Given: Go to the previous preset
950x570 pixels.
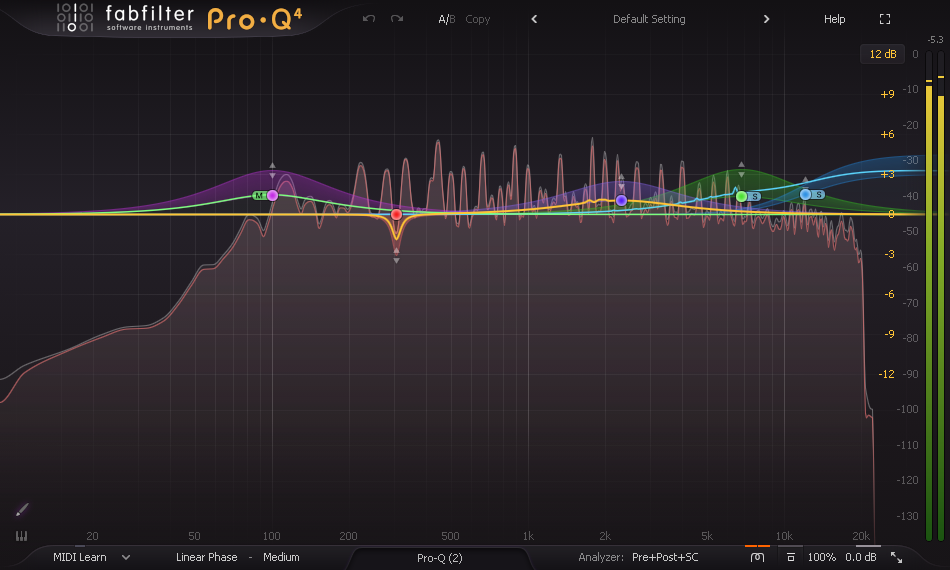Looking at the screenshot, I should coord(534,19).
